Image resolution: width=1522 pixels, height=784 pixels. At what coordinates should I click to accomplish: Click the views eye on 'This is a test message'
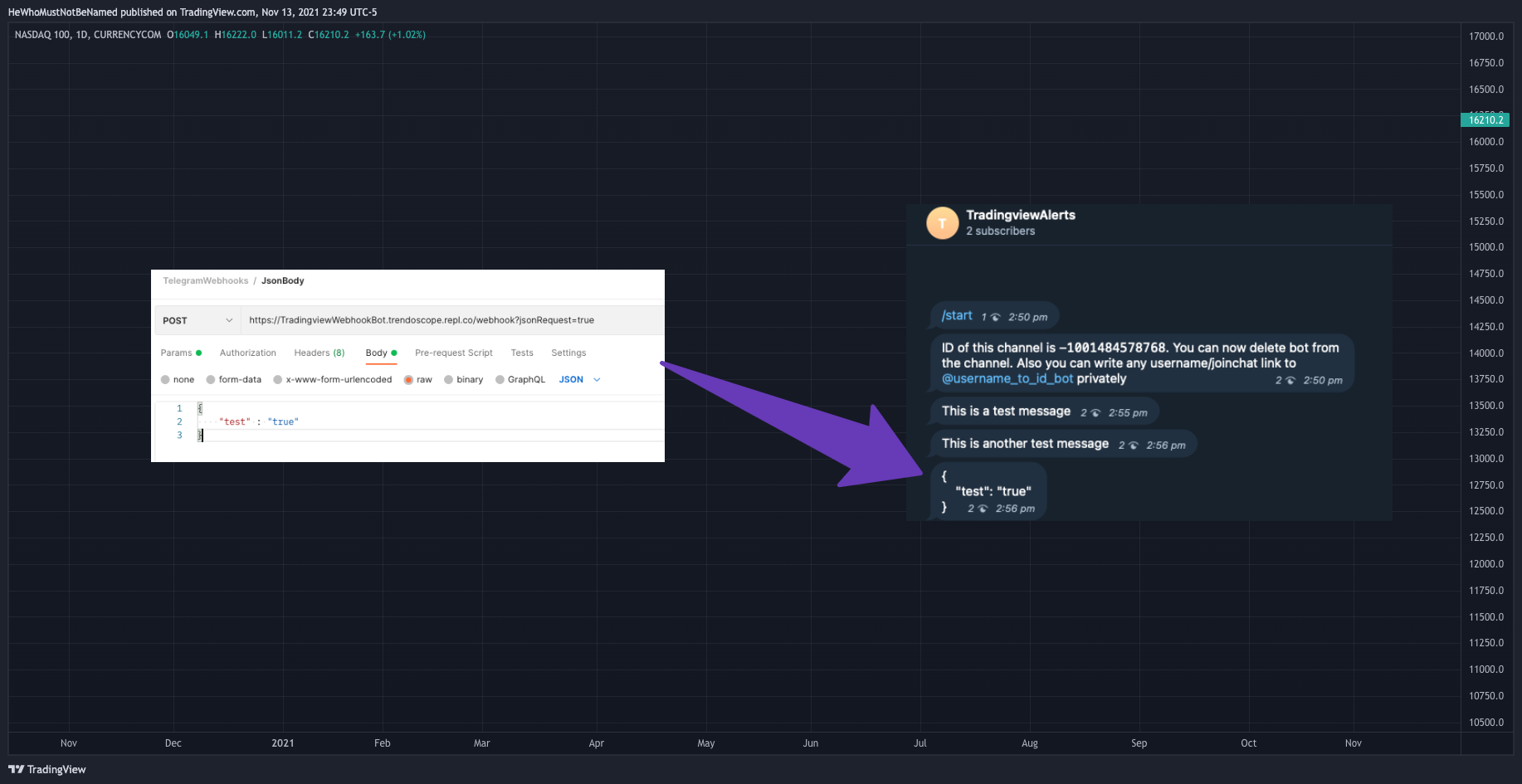[x=1095, y=412]
